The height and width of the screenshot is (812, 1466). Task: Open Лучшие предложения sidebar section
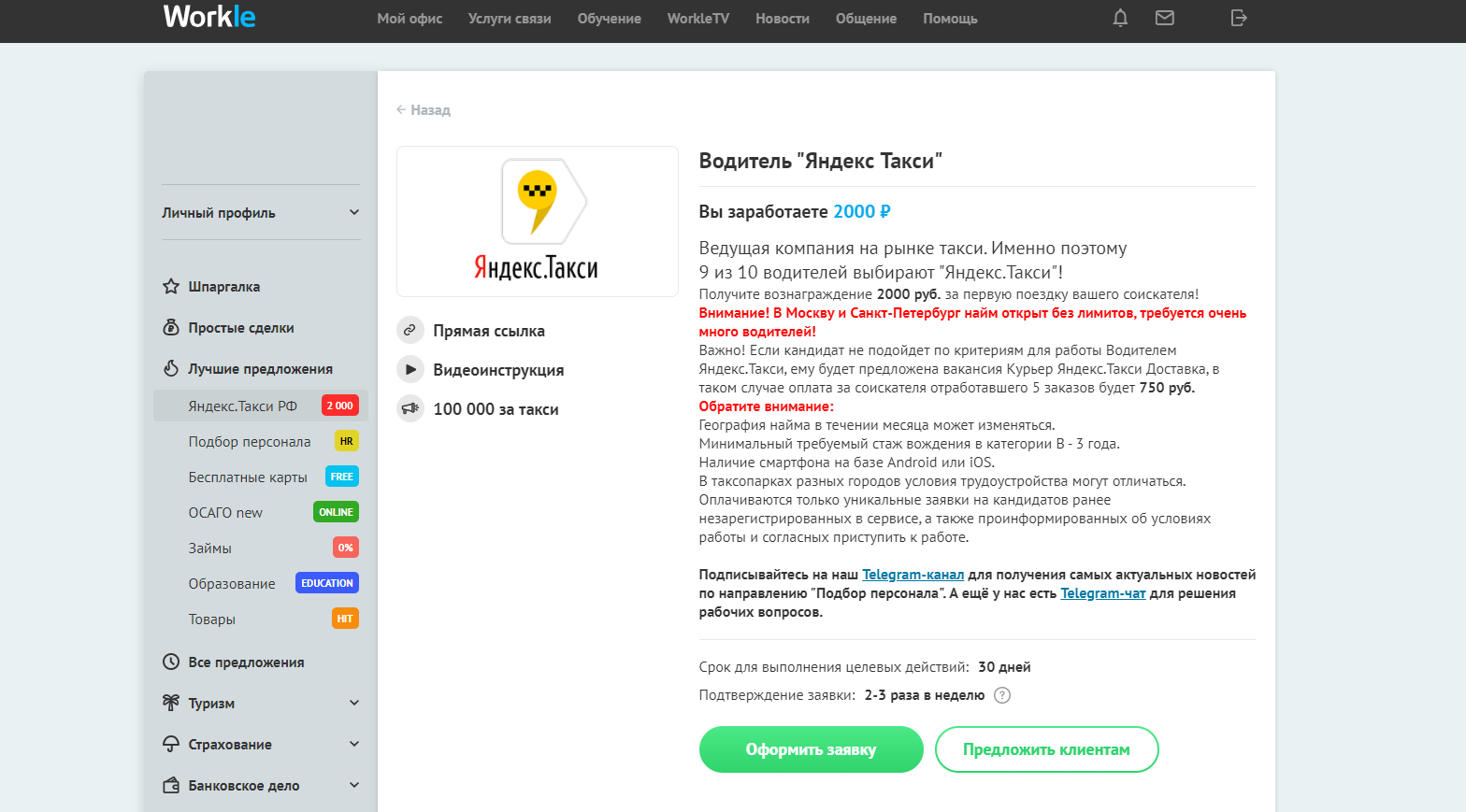pyautogui.click(x=260, y=369)
